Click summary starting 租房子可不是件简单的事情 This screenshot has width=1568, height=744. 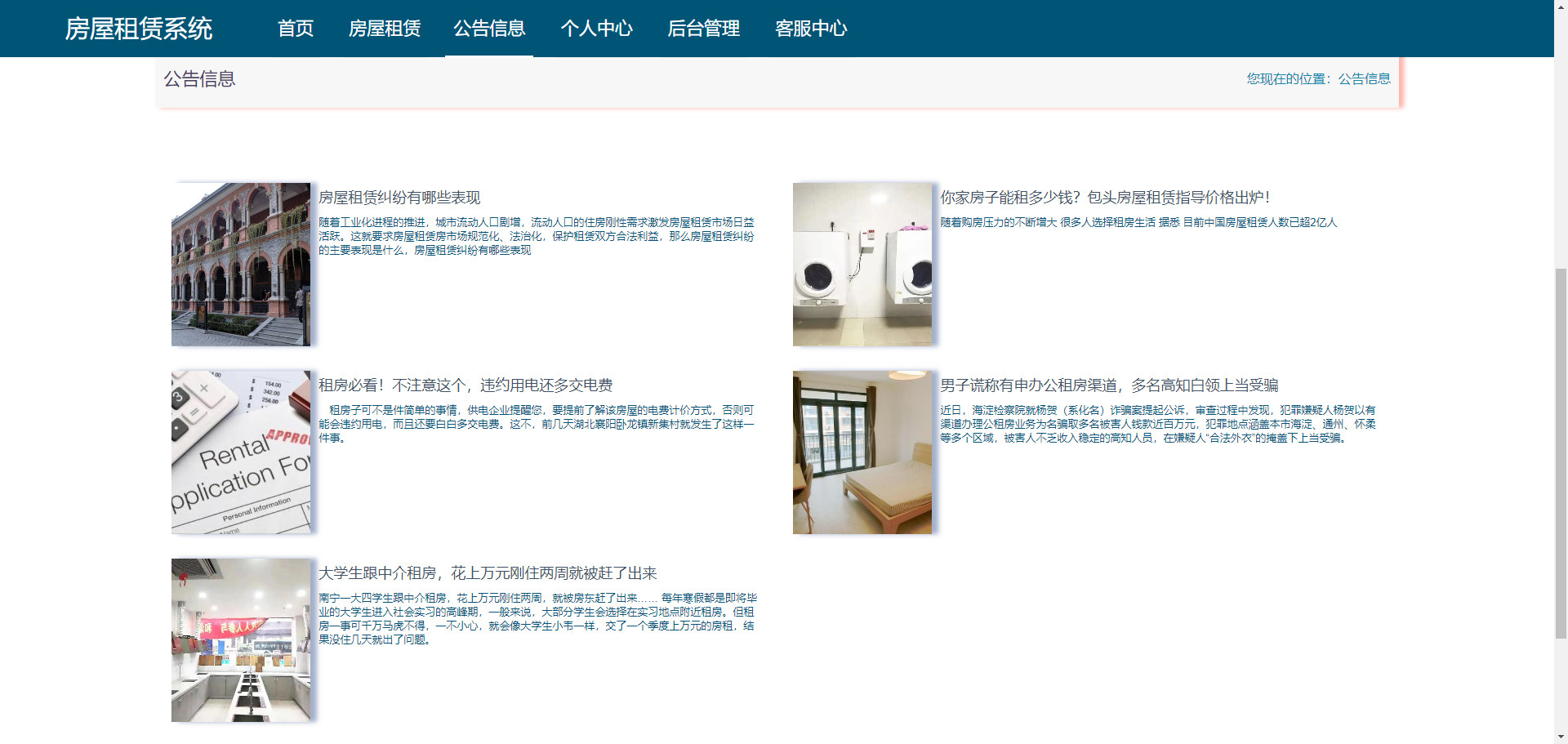click(x=537, y=424)
